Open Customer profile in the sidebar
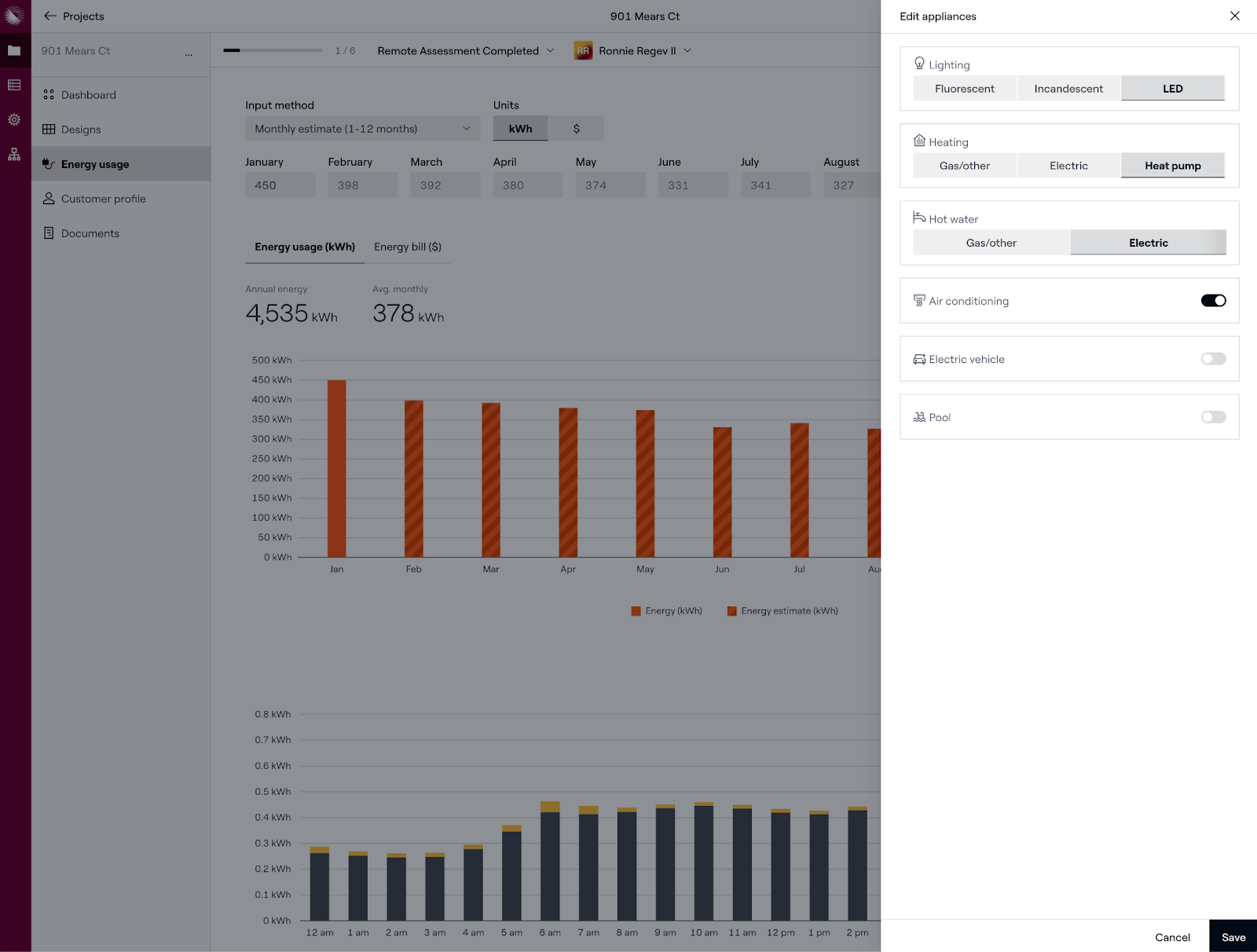 coord(103,199)
